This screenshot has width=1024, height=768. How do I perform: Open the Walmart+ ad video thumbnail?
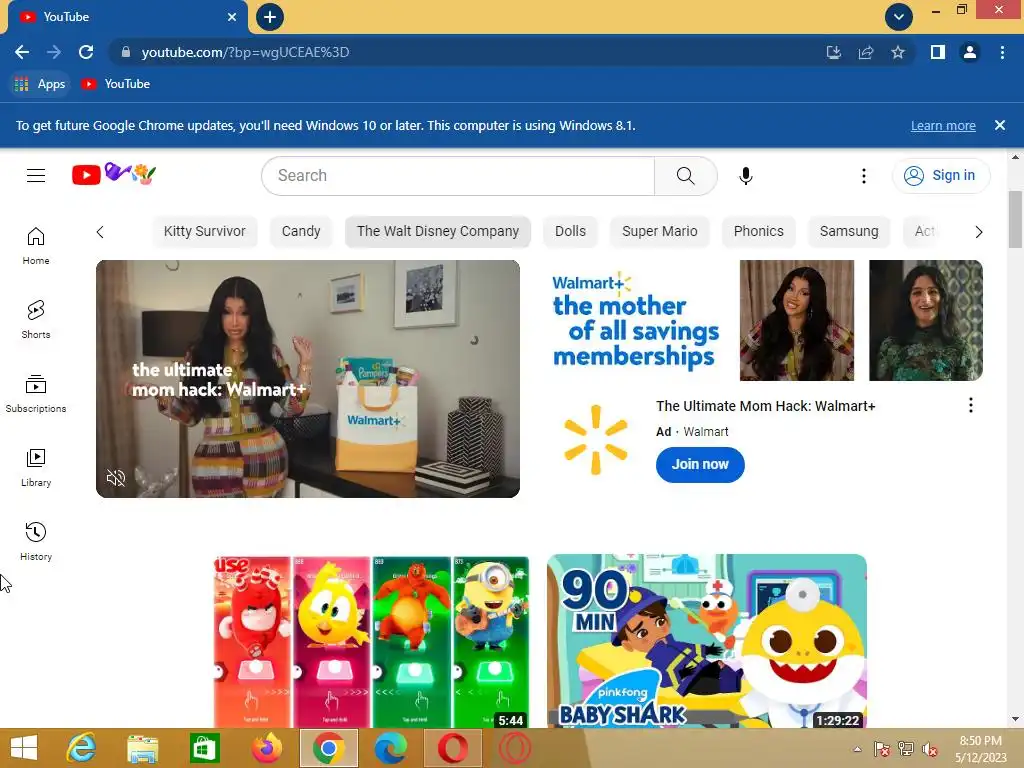click(x=308, y=379)
